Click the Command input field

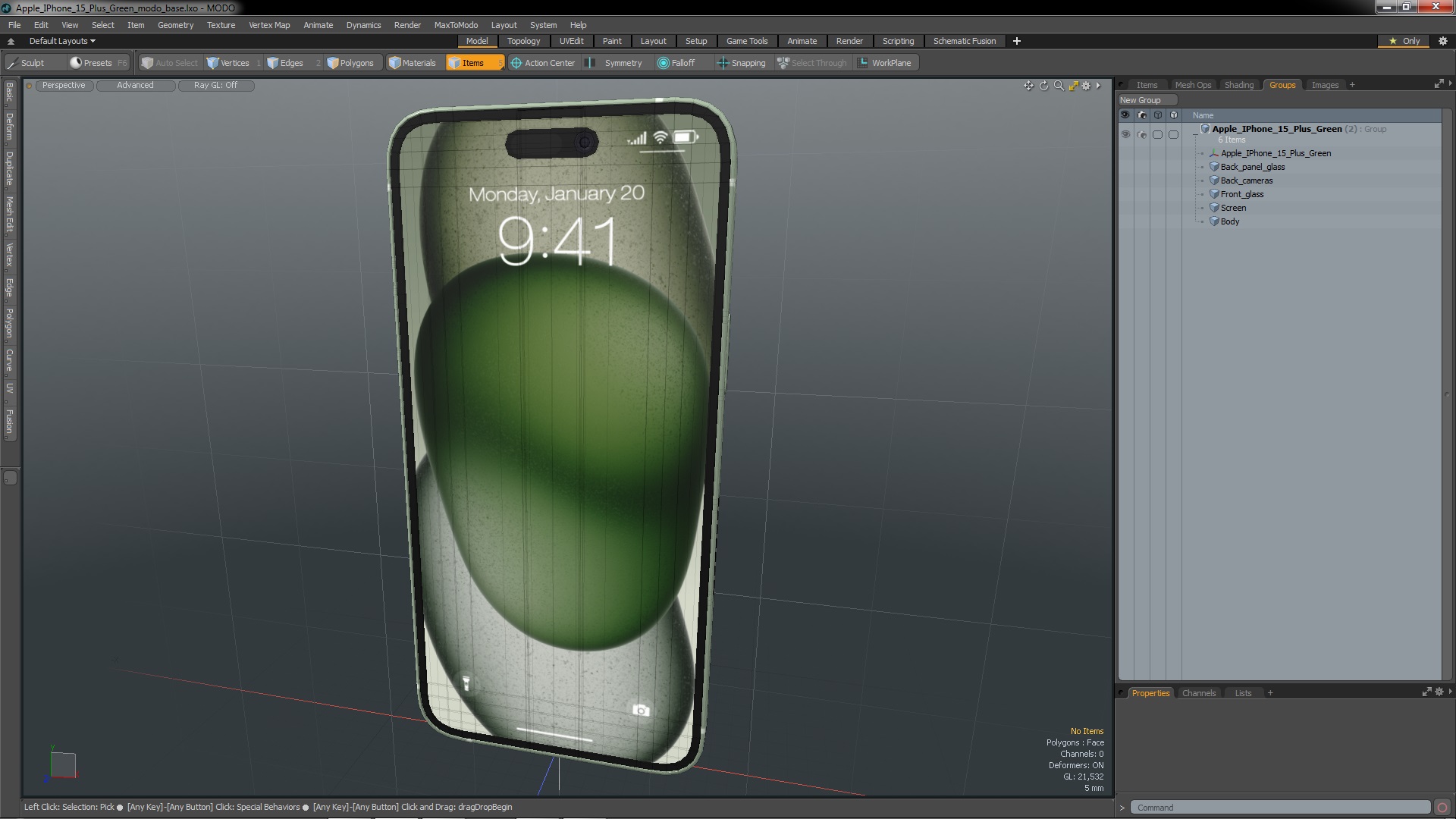1281,808
